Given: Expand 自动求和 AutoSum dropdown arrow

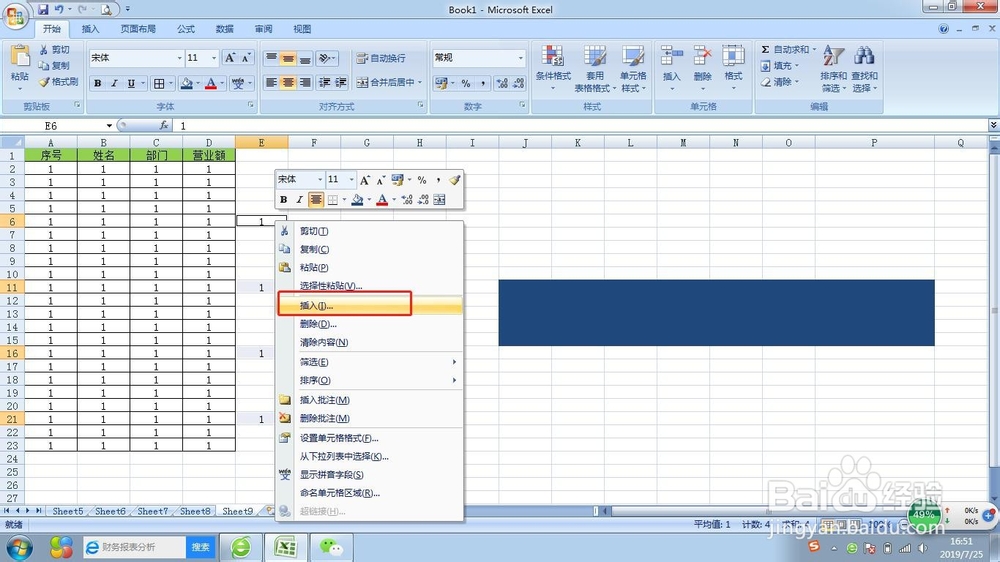Looking at the screenshot, I should point(814,49).
